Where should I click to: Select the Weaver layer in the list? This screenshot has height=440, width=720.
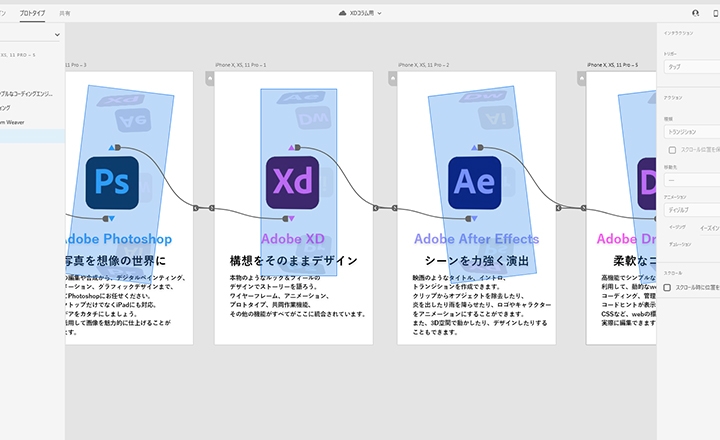[x=25, y=122]
